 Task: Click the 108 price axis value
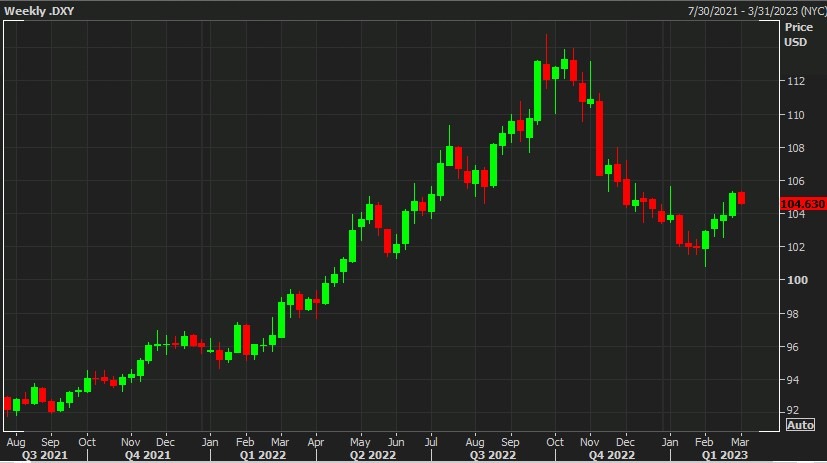click(796, 148)
